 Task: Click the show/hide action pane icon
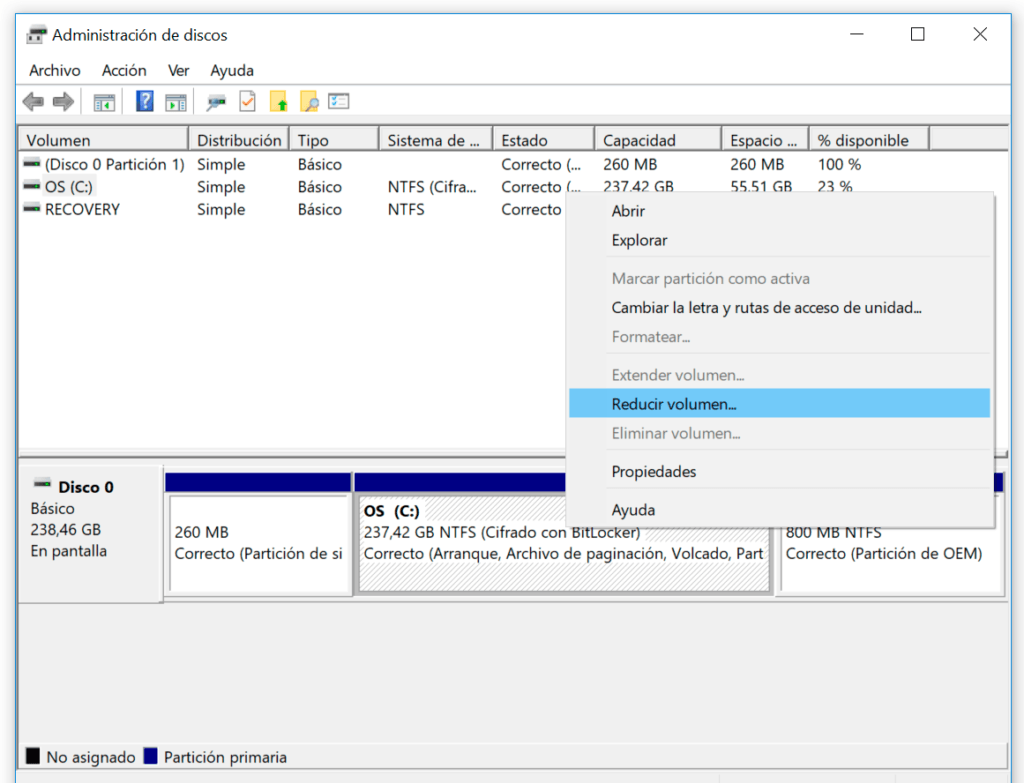click(176, 101)
